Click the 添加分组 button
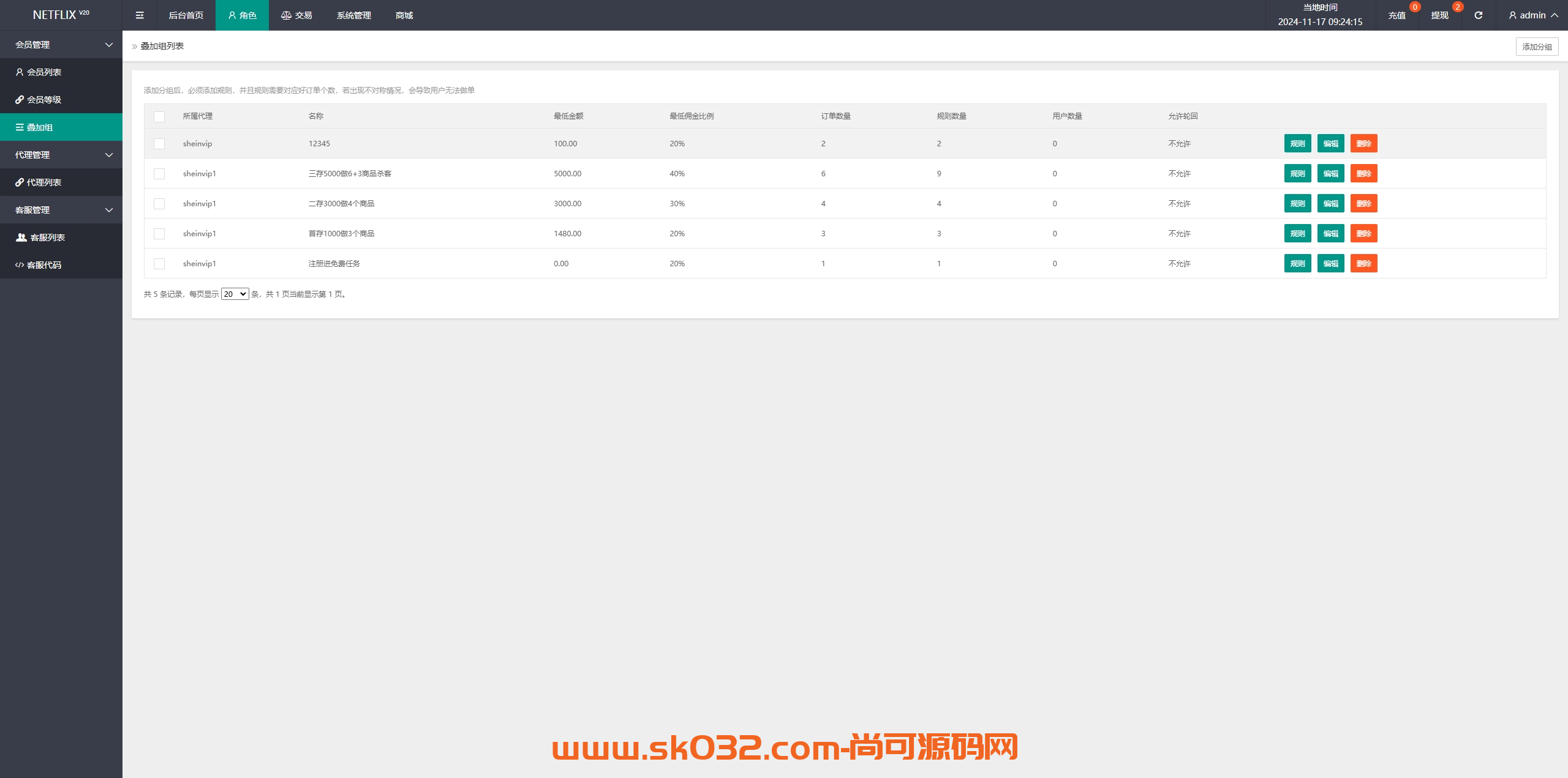This screenshot has height=778, width=1568. (1537, 47)
